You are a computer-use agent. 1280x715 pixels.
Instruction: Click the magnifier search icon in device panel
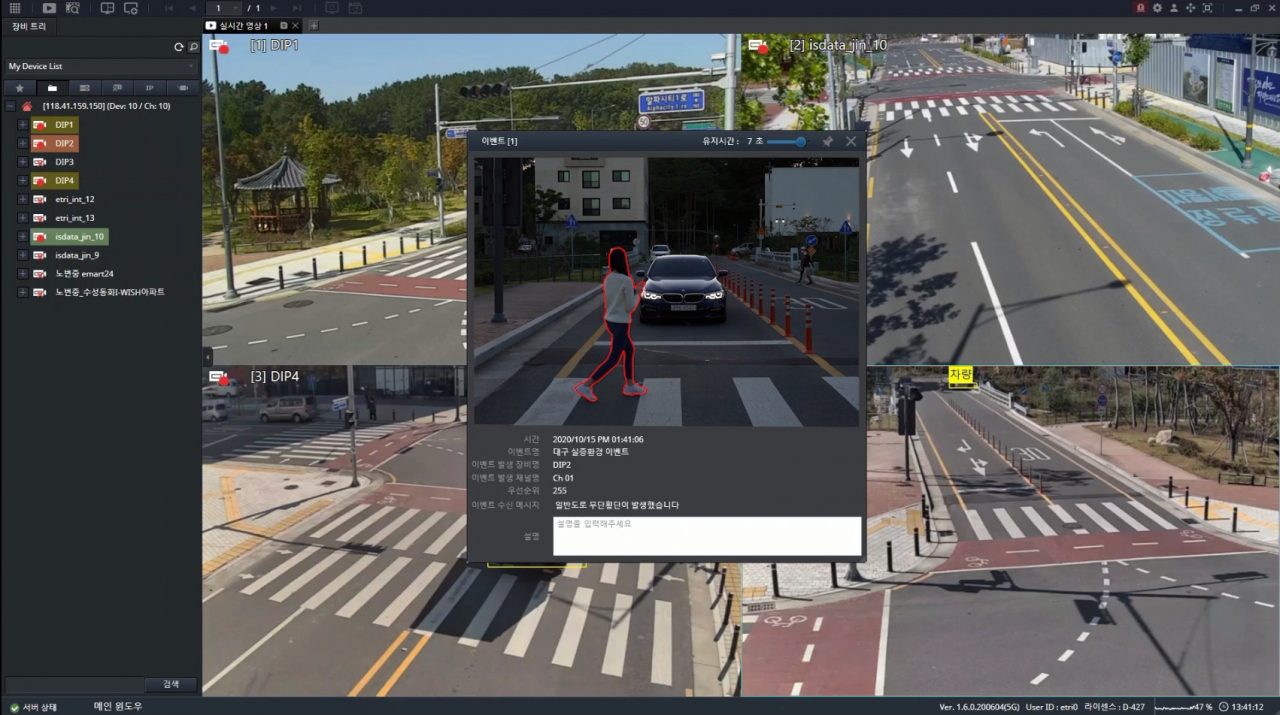[x=193, y=47]
